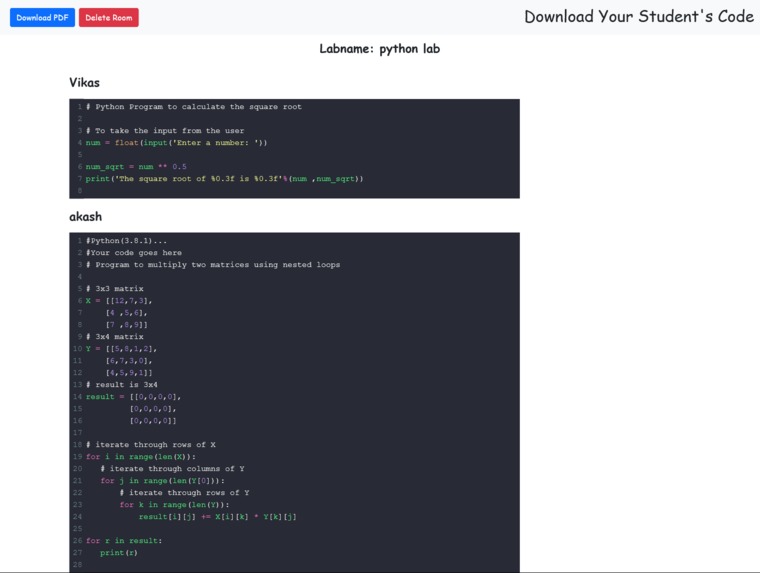Click the 'print(r)' line

119,553
